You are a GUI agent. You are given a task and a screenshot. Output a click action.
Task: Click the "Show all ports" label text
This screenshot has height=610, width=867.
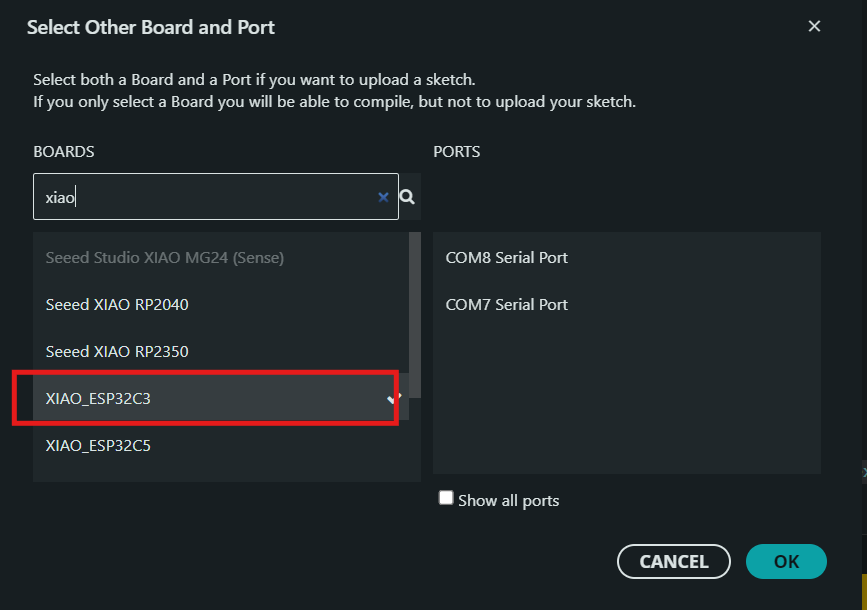coord(508,501)
